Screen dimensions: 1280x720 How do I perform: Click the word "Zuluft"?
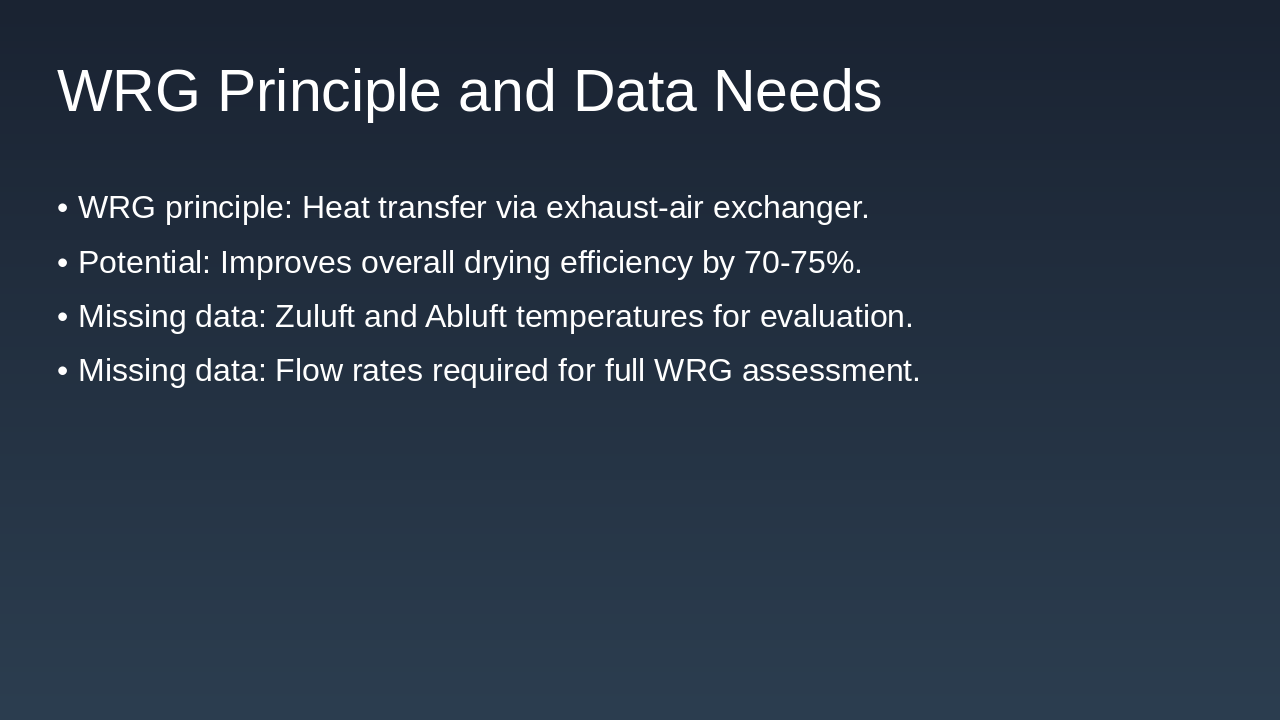(315, 317)
